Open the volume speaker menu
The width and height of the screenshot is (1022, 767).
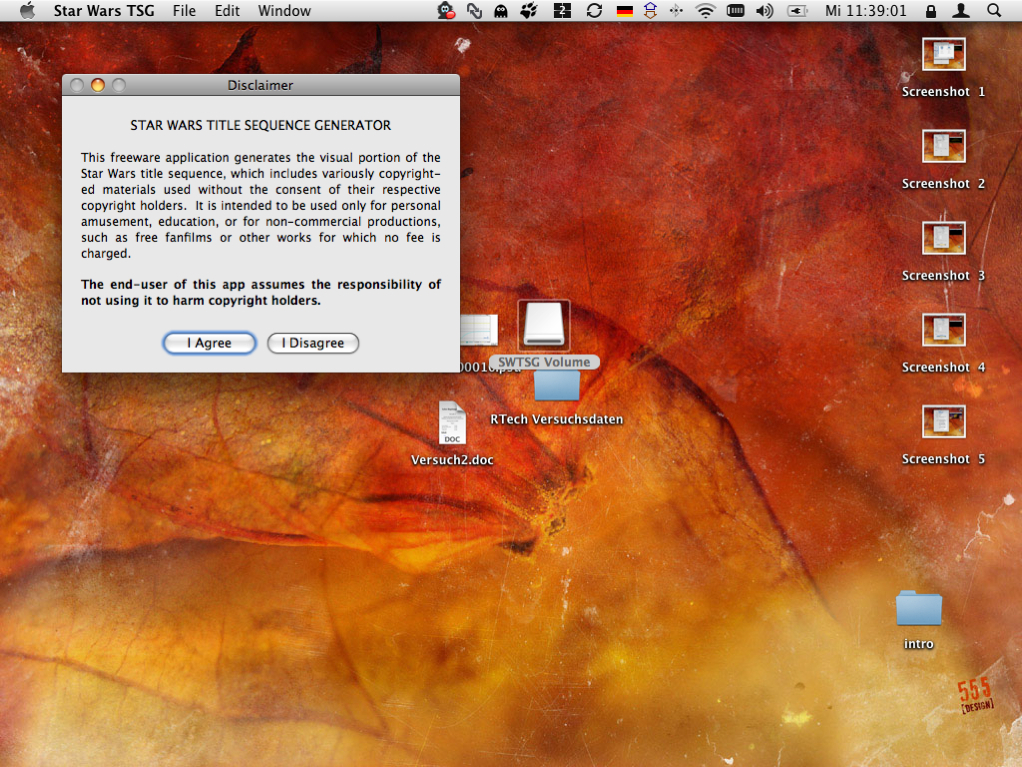(764, 10)
